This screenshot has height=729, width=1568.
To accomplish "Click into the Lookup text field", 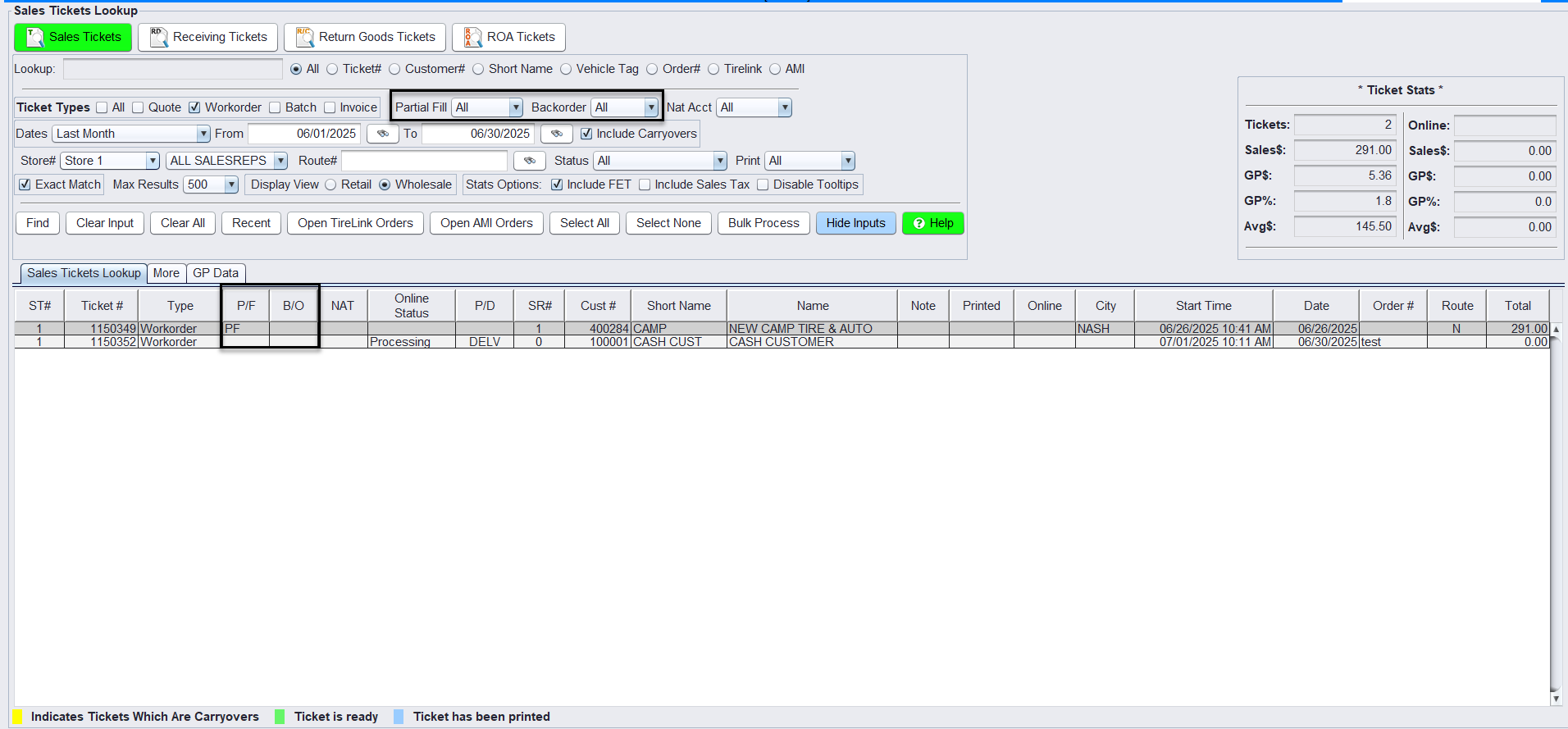I will point(172,69).
